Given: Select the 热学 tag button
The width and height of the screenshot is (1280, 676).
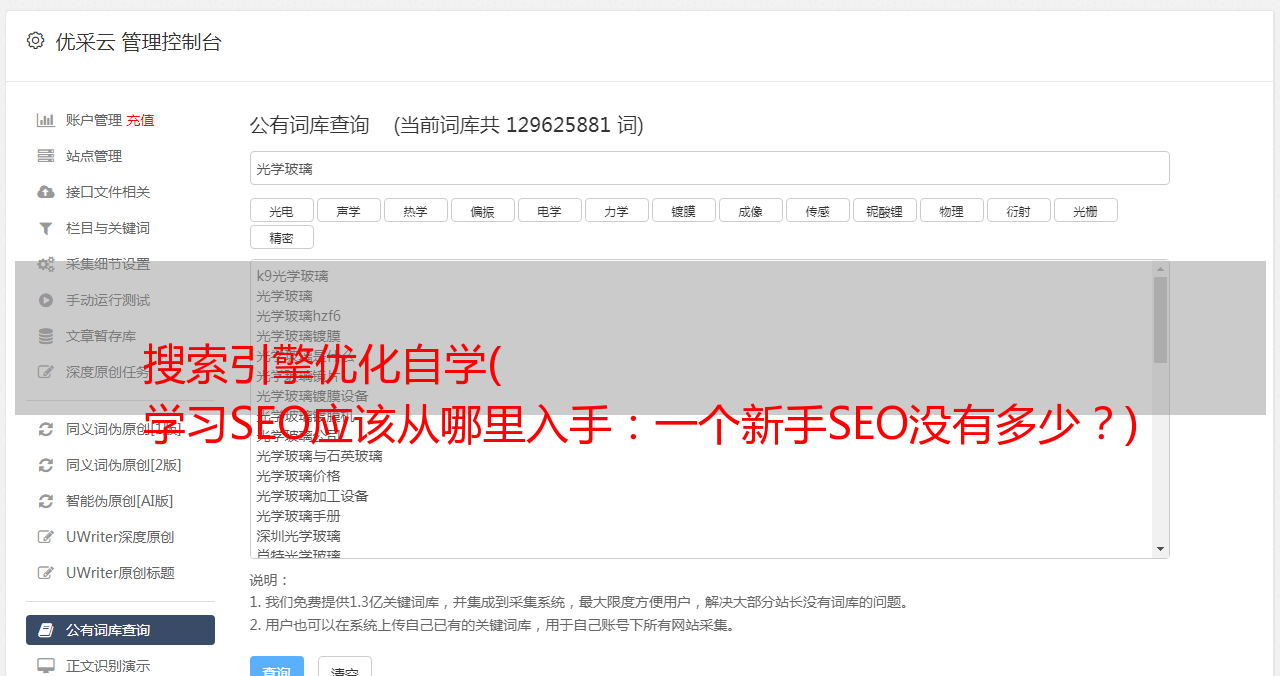Looking at the screenshot, I should (415, 210).
